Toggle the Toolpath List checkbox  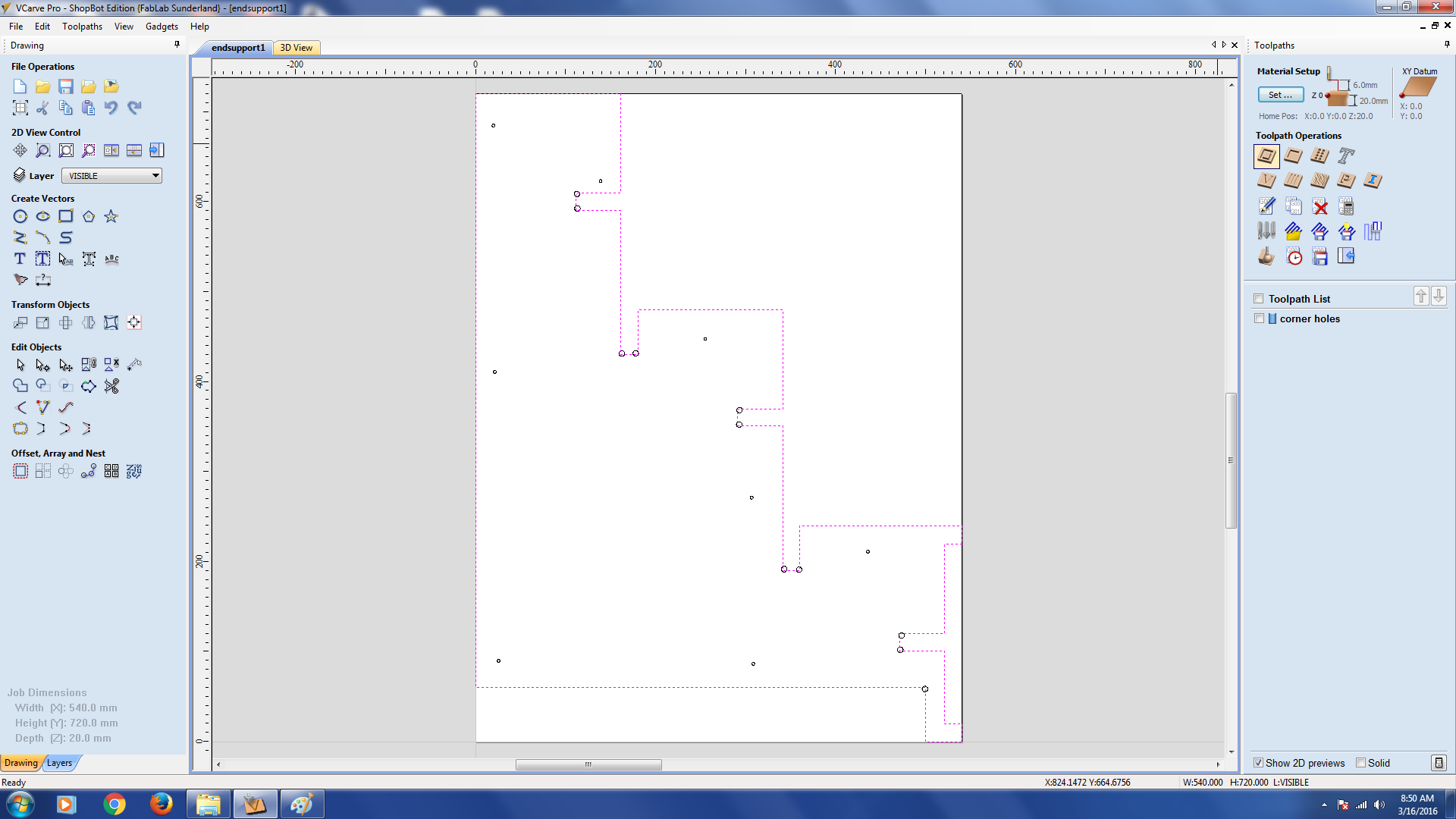pyautogui.click(x=1259, y=299)
